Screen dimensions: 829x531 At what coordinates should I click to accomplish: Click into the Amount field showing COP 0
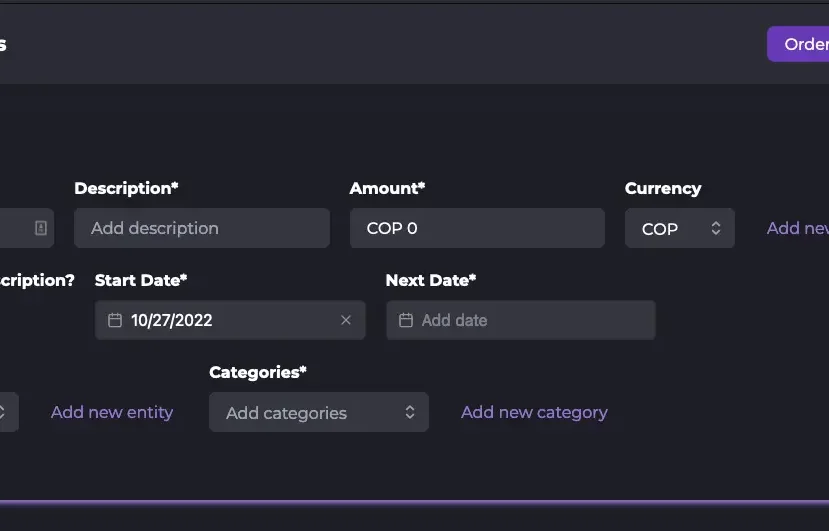tap(477, 228)
